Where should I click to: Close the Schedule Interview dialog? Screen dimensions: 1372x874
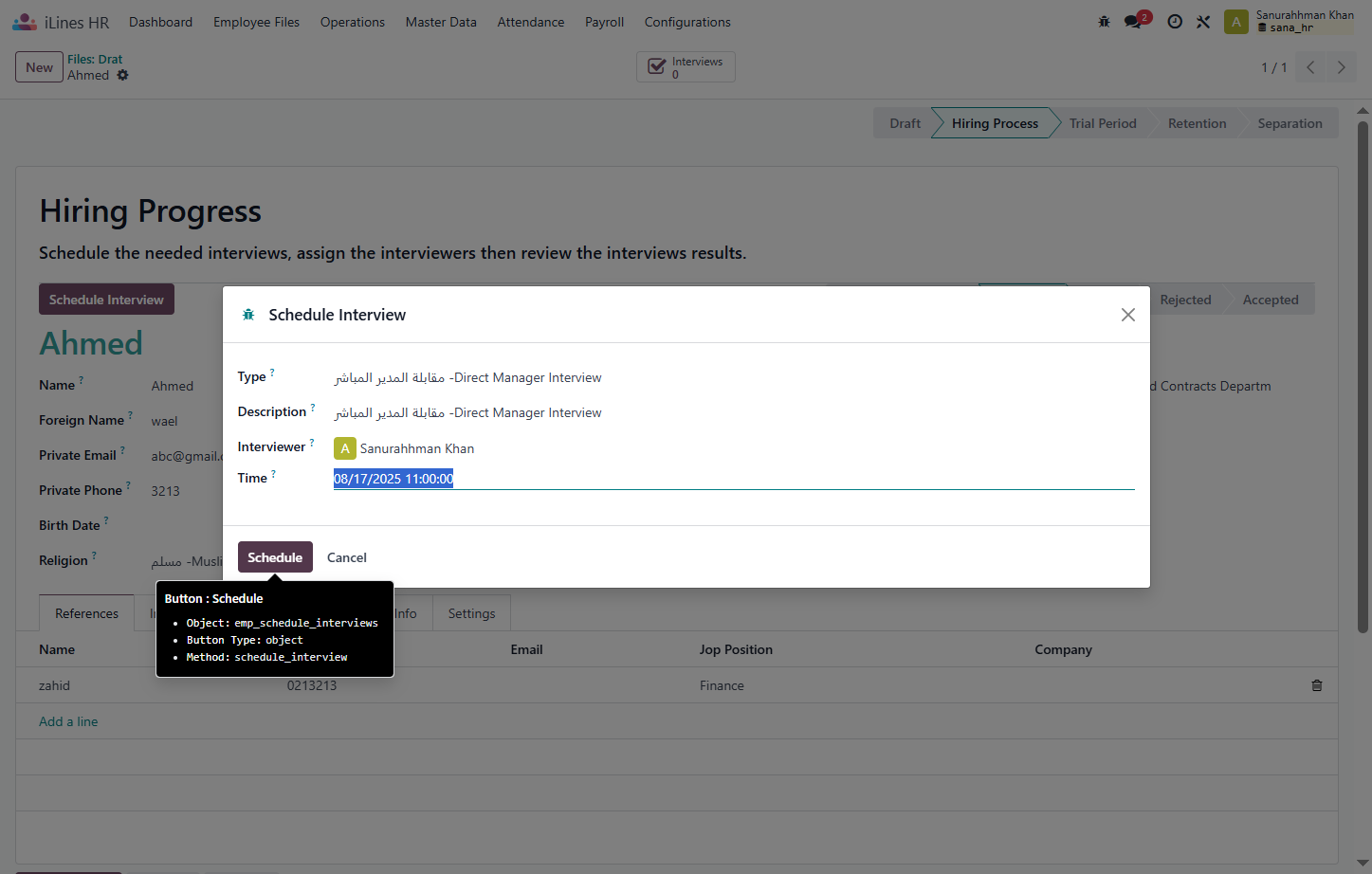tap(1127, 315)
